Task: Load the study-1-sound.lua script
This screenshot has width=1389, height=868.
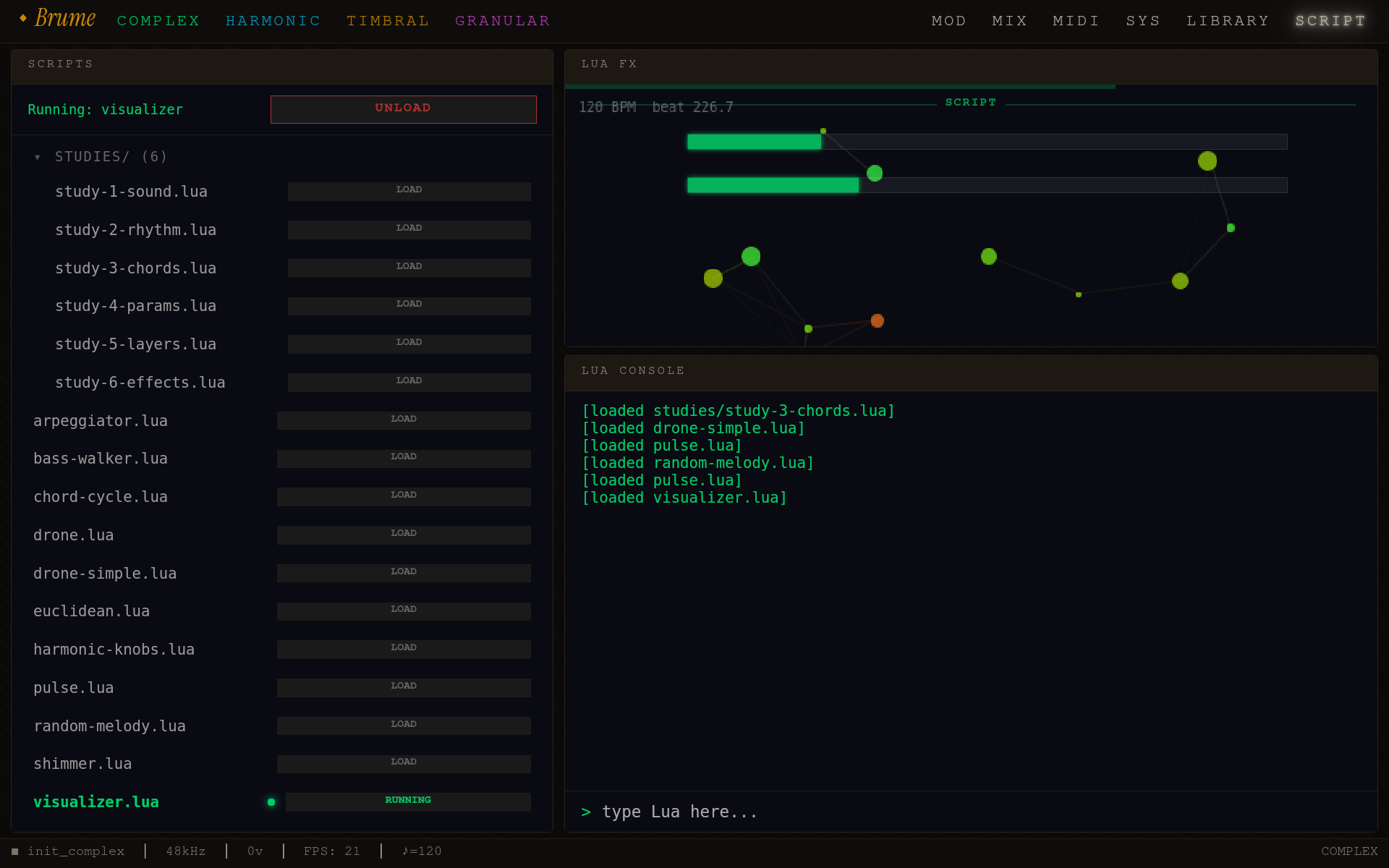Action: (x=409, y=190)
